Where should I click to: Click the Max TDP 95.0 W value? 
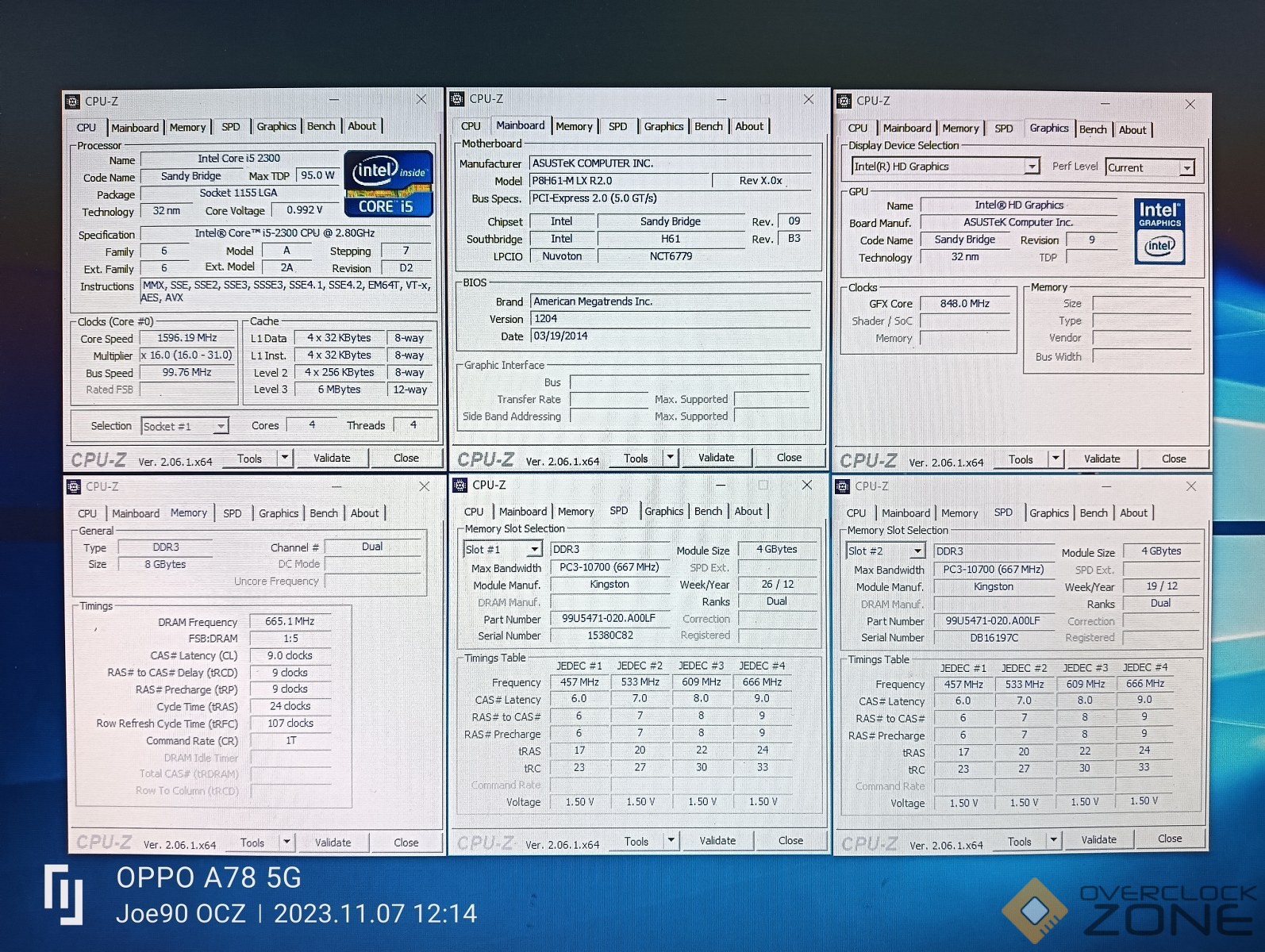coord(317,175)
